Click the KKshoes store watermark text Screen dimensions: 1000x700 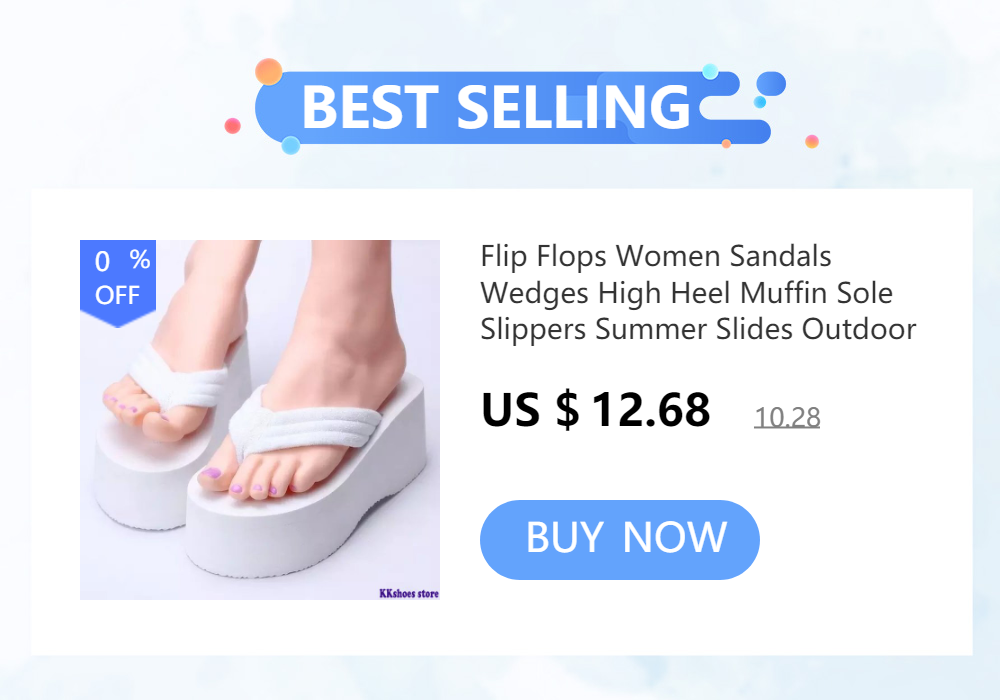coord(409,594)
